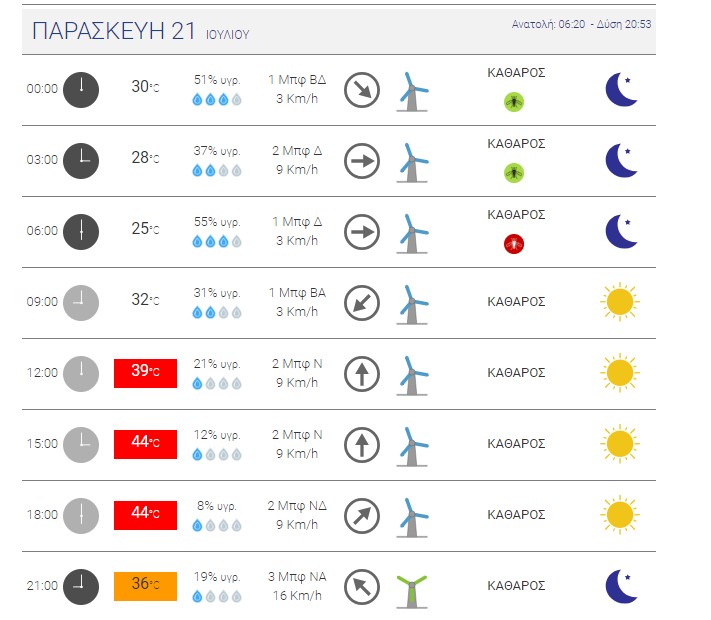Click the green mosquito icon at 00:00
The height and width of the screenshot is (620, 711).
[x=514, y=102]
